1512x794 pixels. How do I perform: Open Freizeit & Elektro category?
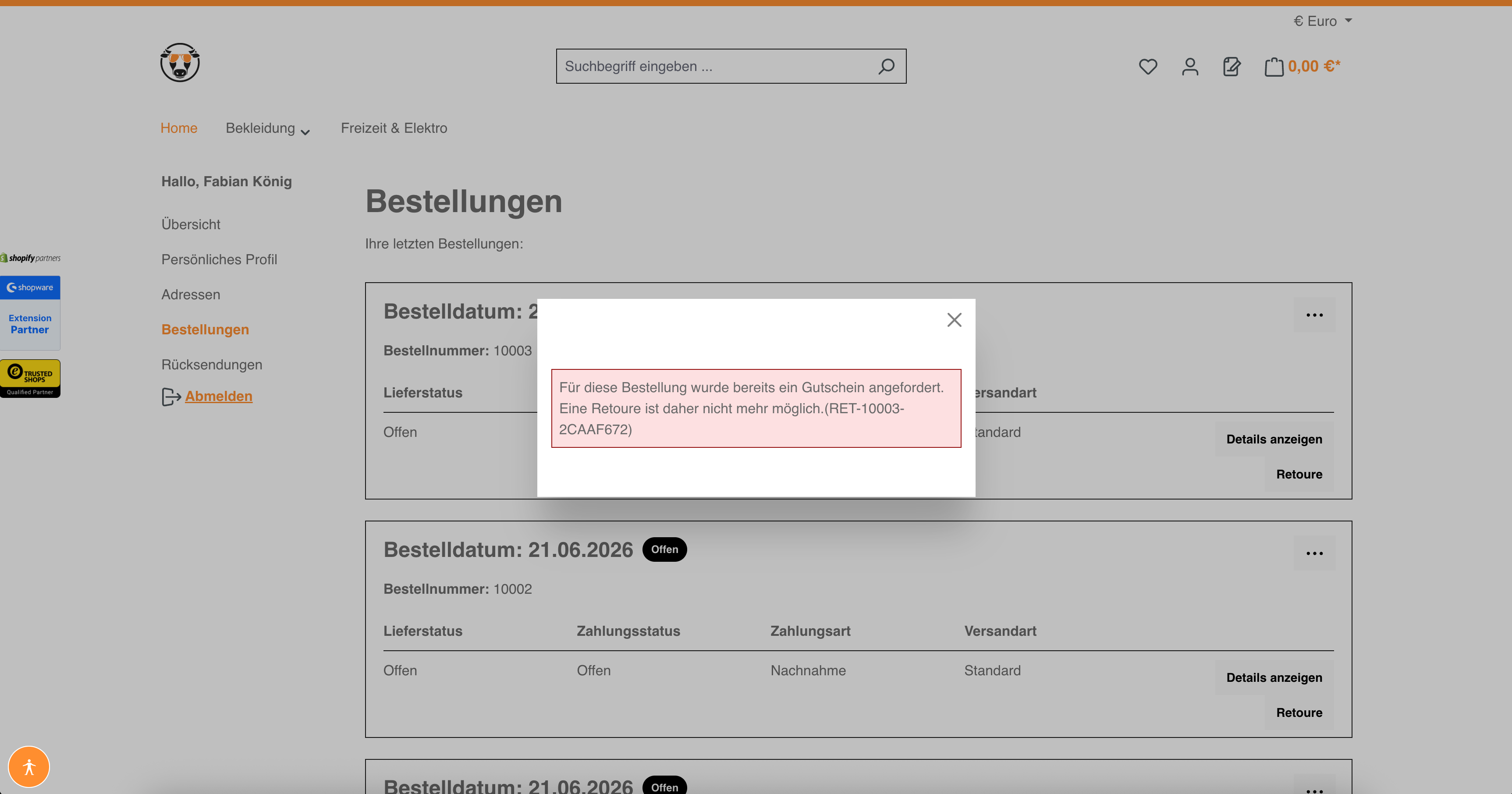point(394,128)
